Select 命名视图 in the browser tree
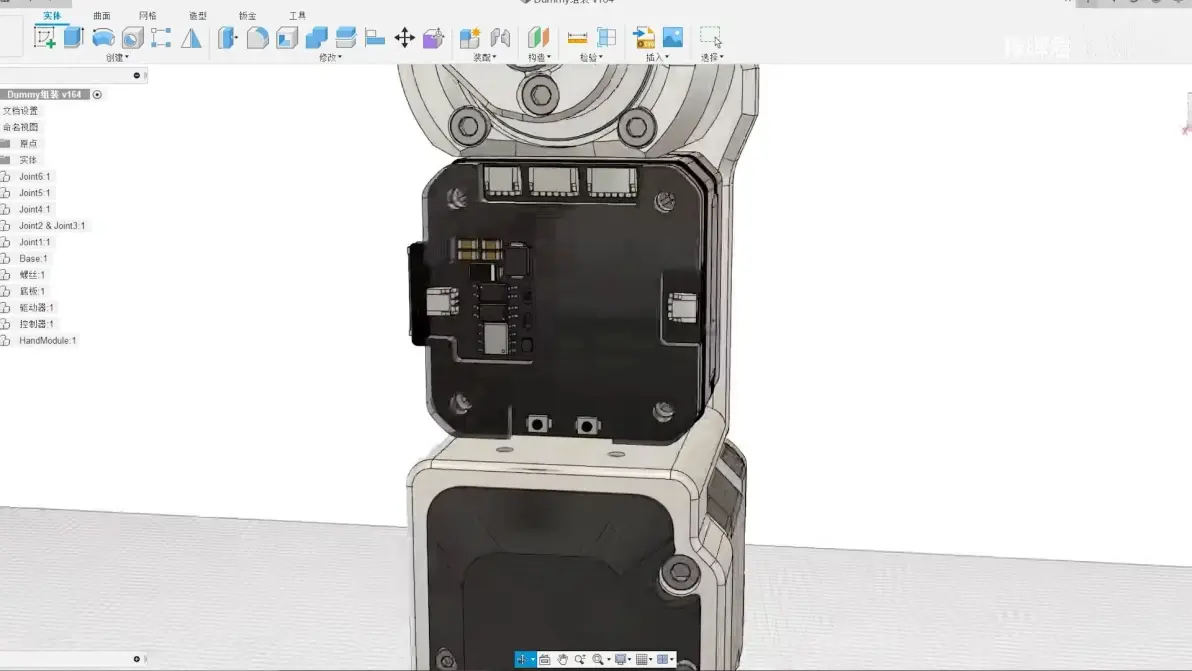1192x671 pixels. point(21,128)
